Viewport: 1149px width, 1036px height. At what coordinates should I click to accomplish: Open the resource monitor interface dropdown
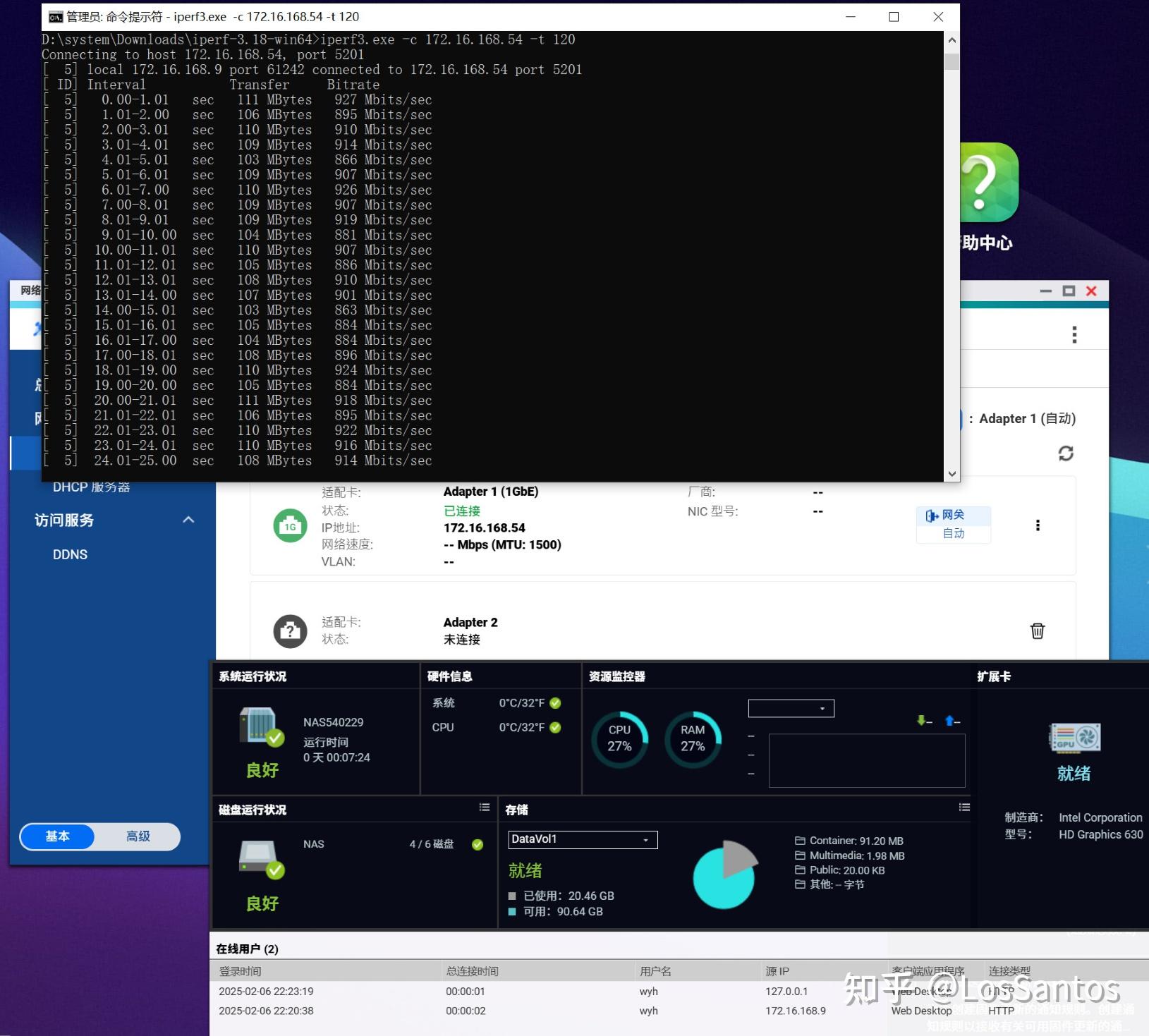click(791, 708)
